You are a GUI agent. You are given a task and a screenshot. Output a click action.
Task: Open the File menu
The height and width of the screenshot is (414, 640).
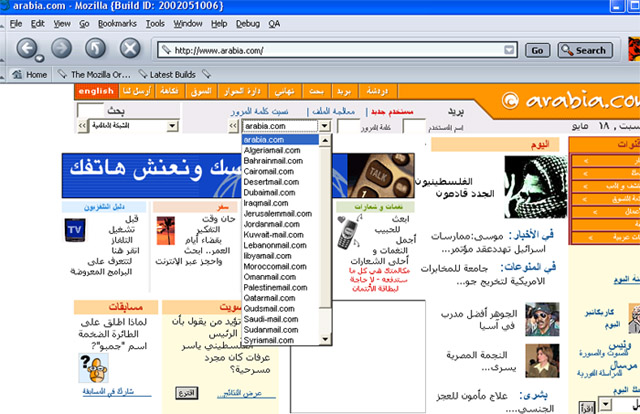coord(16,24)
